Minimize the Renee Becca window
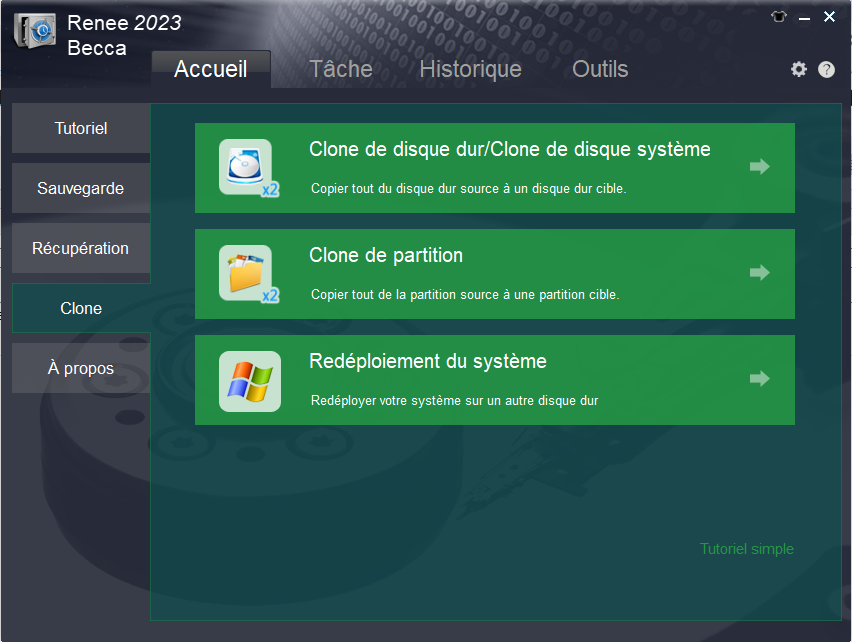852x642 pixels. click(x=804, y=18)
